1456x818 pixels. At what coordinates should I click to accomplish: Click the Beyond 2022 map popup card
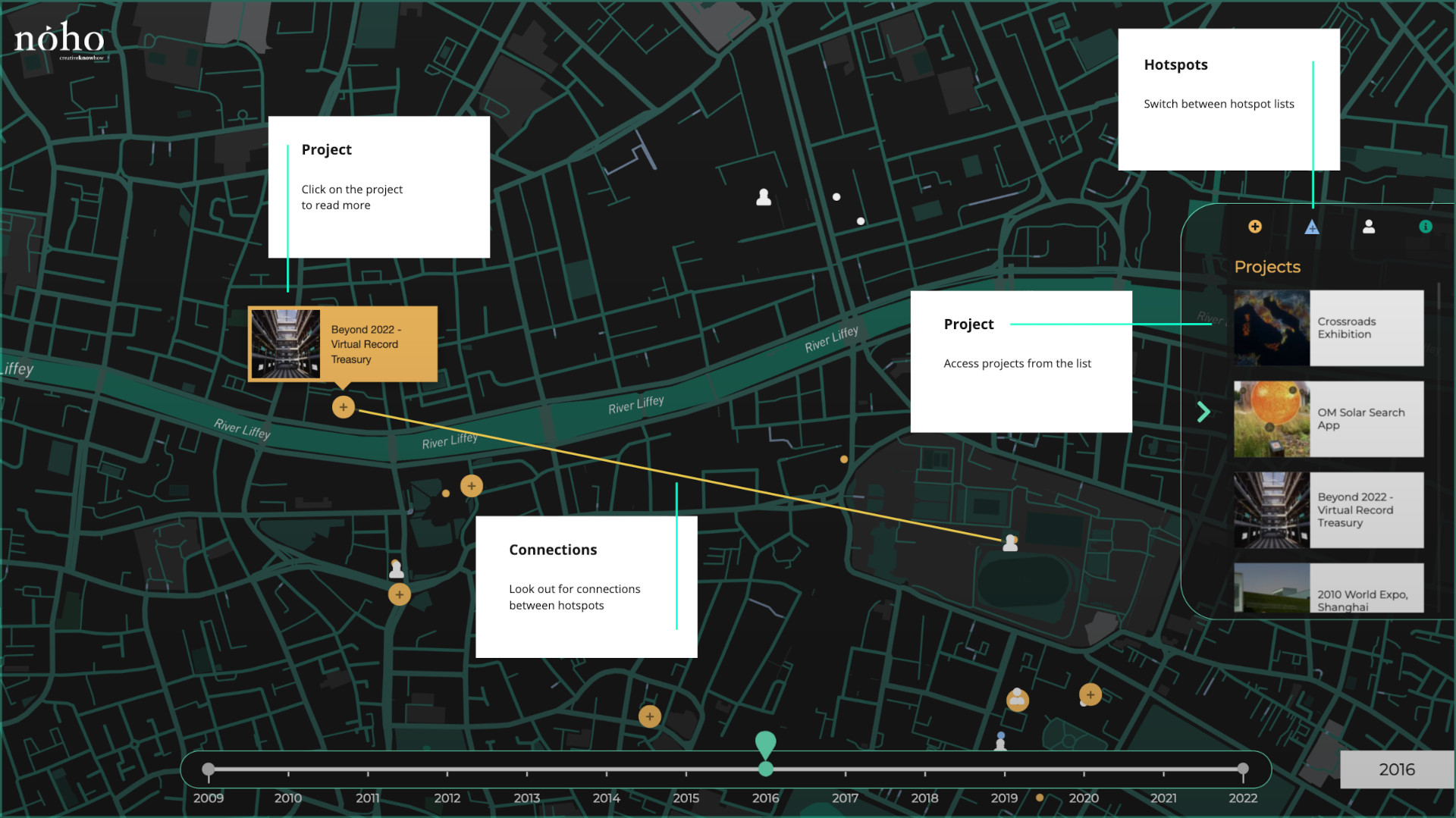coord(343,344)
